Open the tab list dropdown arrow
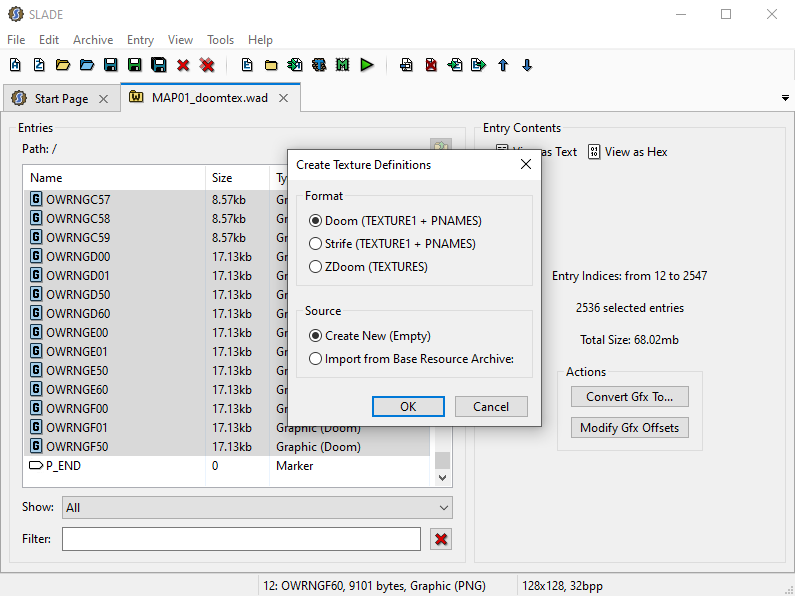The image size is (795, 596). coord(785,98)
